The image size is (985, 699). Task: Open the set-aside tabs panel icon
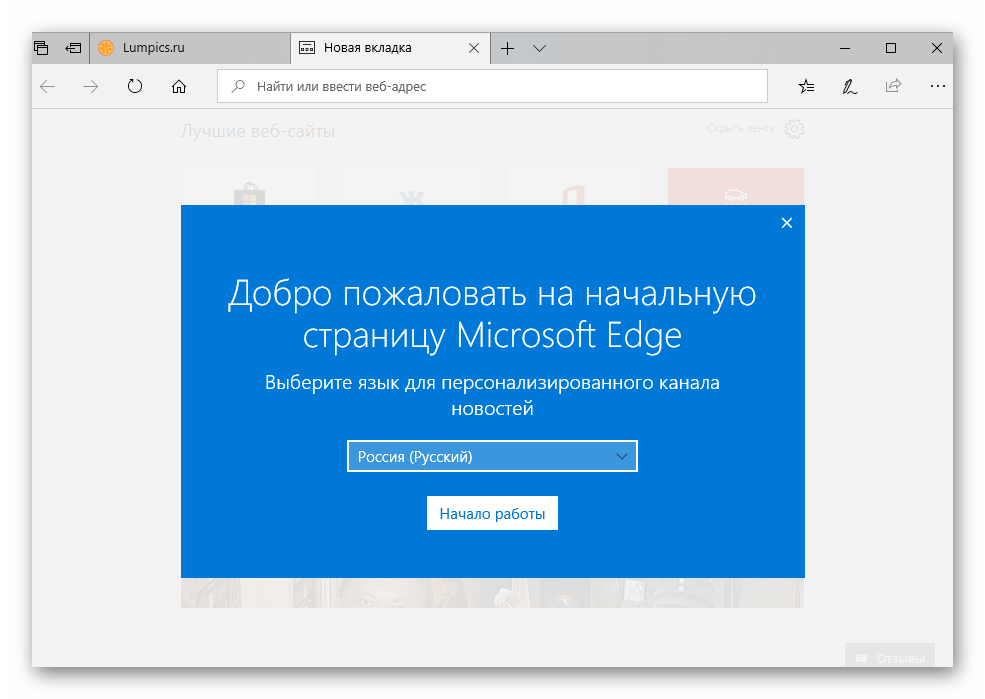41,48
